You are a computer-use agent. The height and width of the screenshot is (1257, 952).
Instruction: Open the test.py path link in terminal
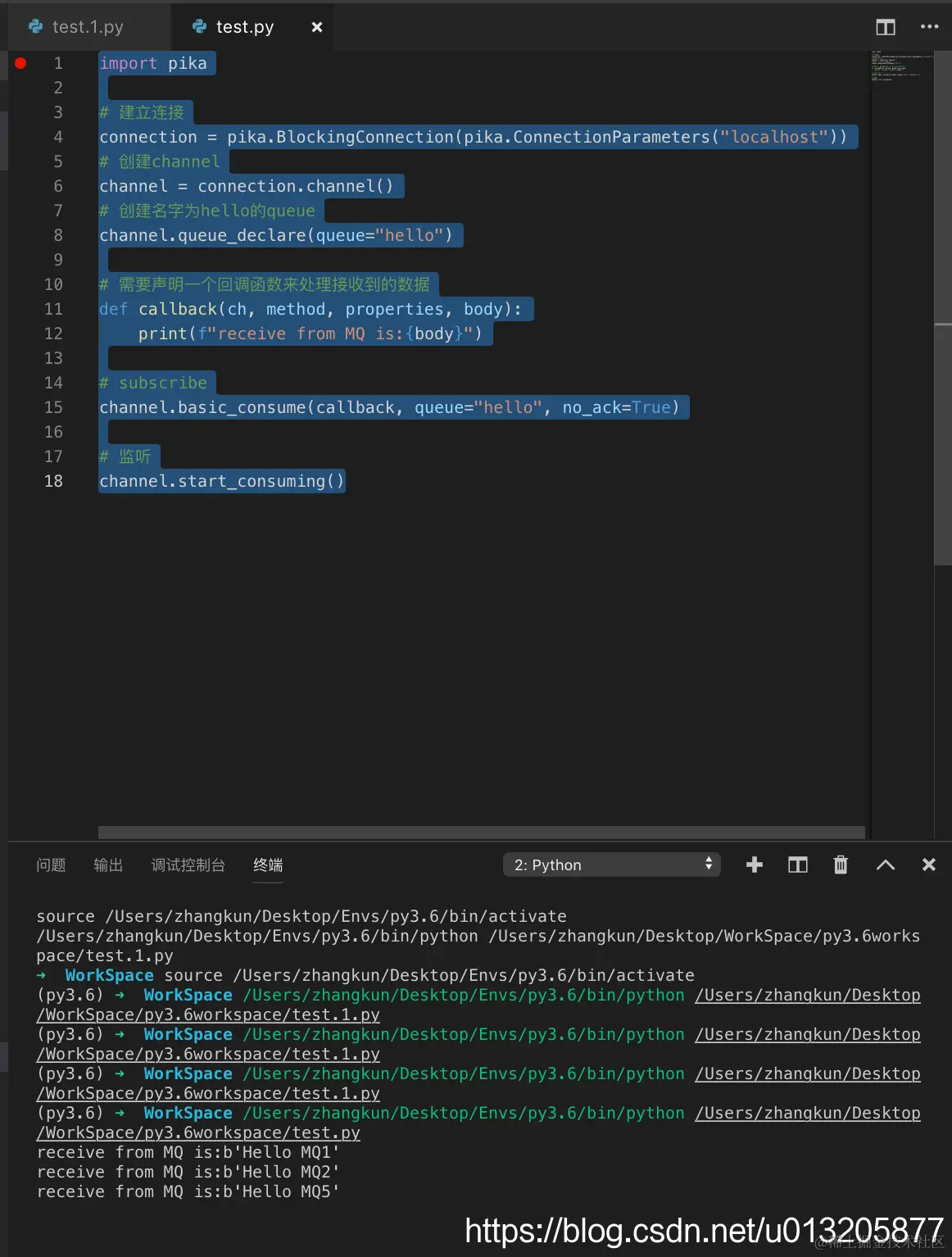pyautogui.click(x=198, y=1132)
